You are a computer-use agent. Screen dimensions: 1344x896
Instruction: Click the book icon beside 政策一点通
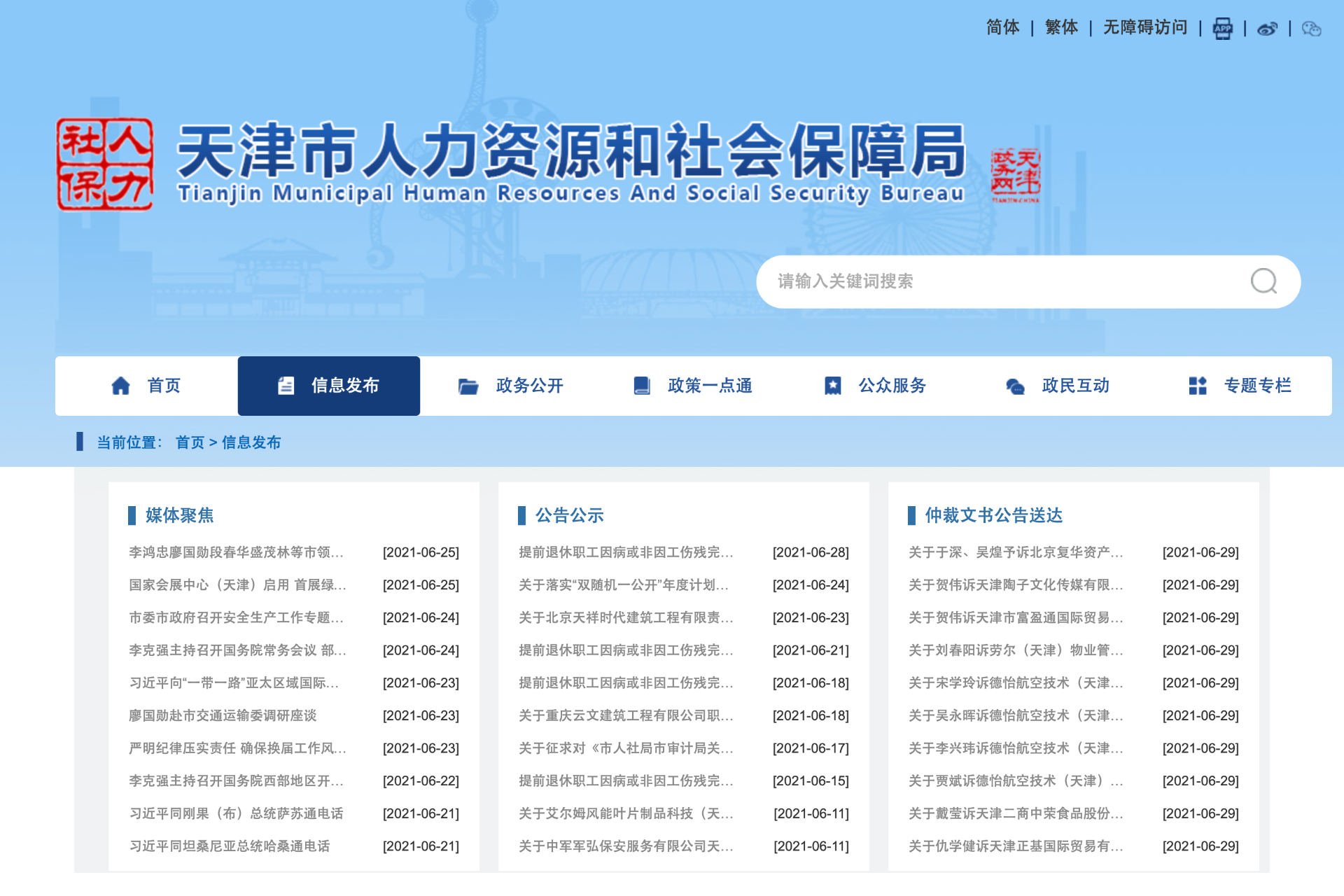pos(641,386)
